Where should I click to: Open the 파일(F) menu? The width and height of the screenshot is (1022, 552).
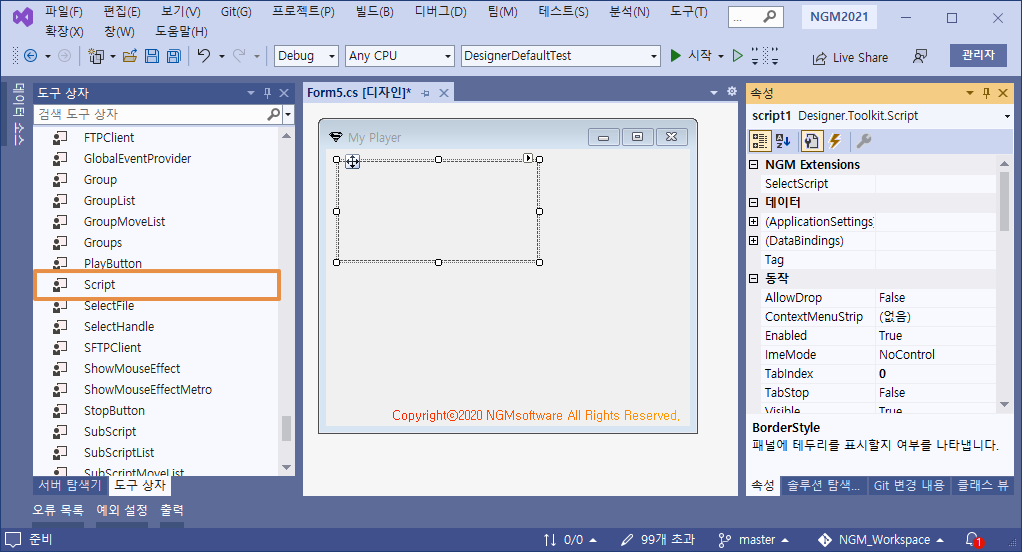pyautogui.click(x=64, y=12)
